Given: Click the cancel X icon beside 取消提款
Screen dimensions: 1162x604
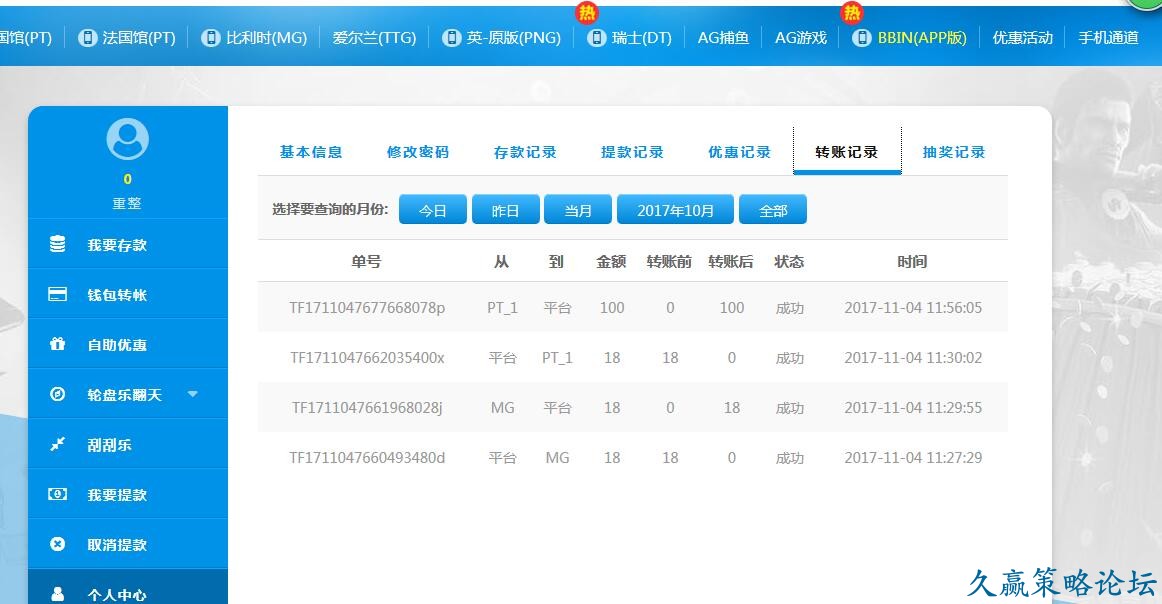Looking at the screenshot, I should click(57, 544).
